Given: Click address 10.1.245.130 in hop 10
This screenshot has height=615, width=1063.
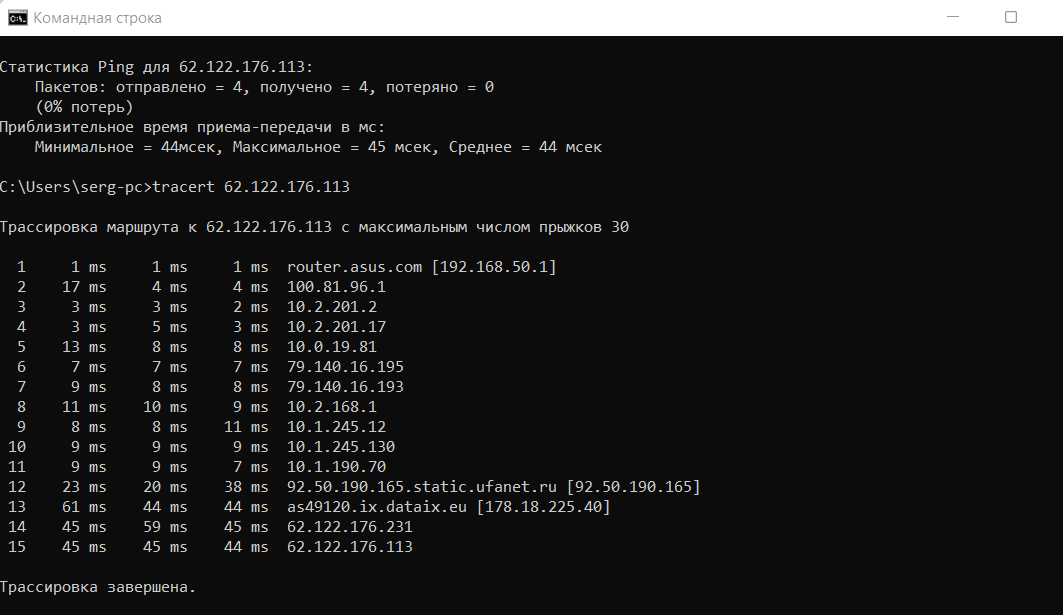Looking at the screenshot, I should tap(340, 447).
